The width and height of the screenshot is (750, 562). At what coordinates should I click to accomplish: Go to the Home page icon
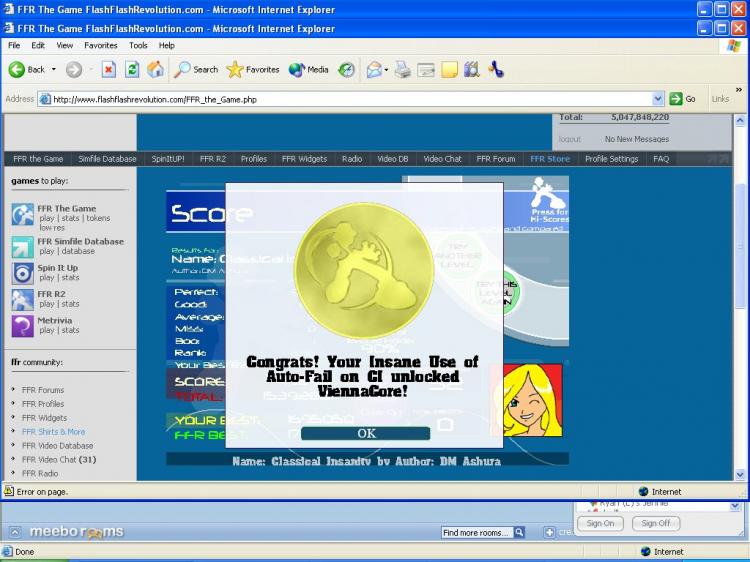155,69
